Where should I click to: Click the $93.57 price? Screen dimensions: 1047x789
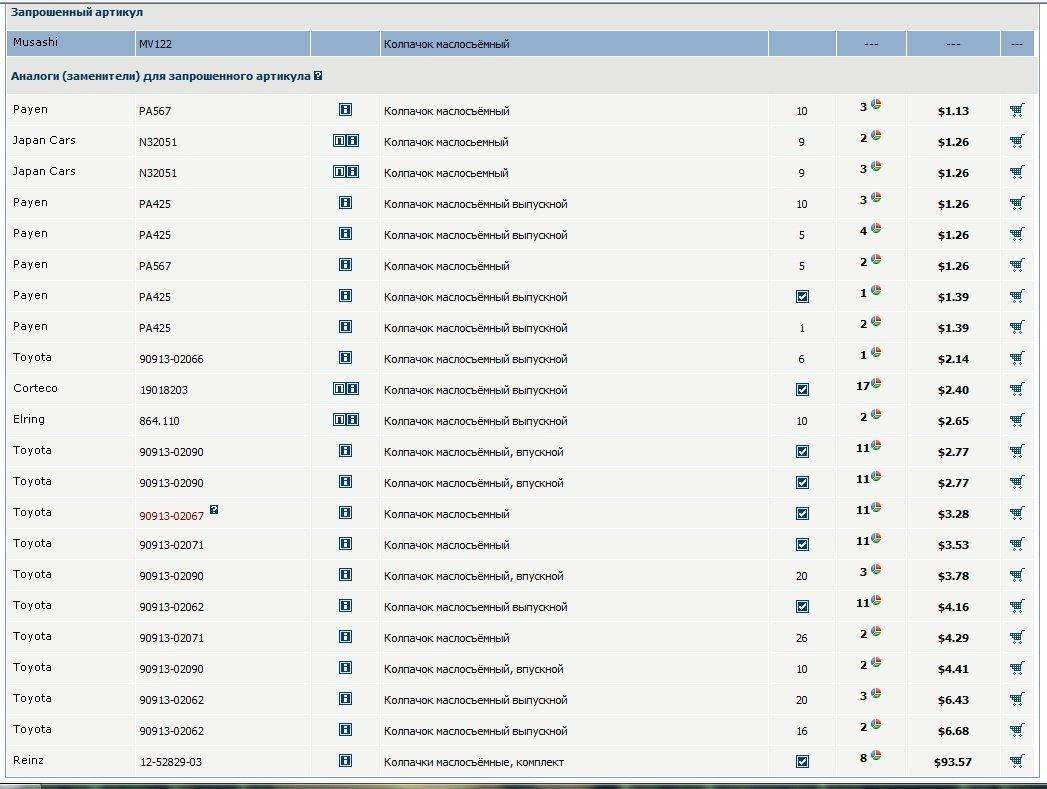coord(952,762)
